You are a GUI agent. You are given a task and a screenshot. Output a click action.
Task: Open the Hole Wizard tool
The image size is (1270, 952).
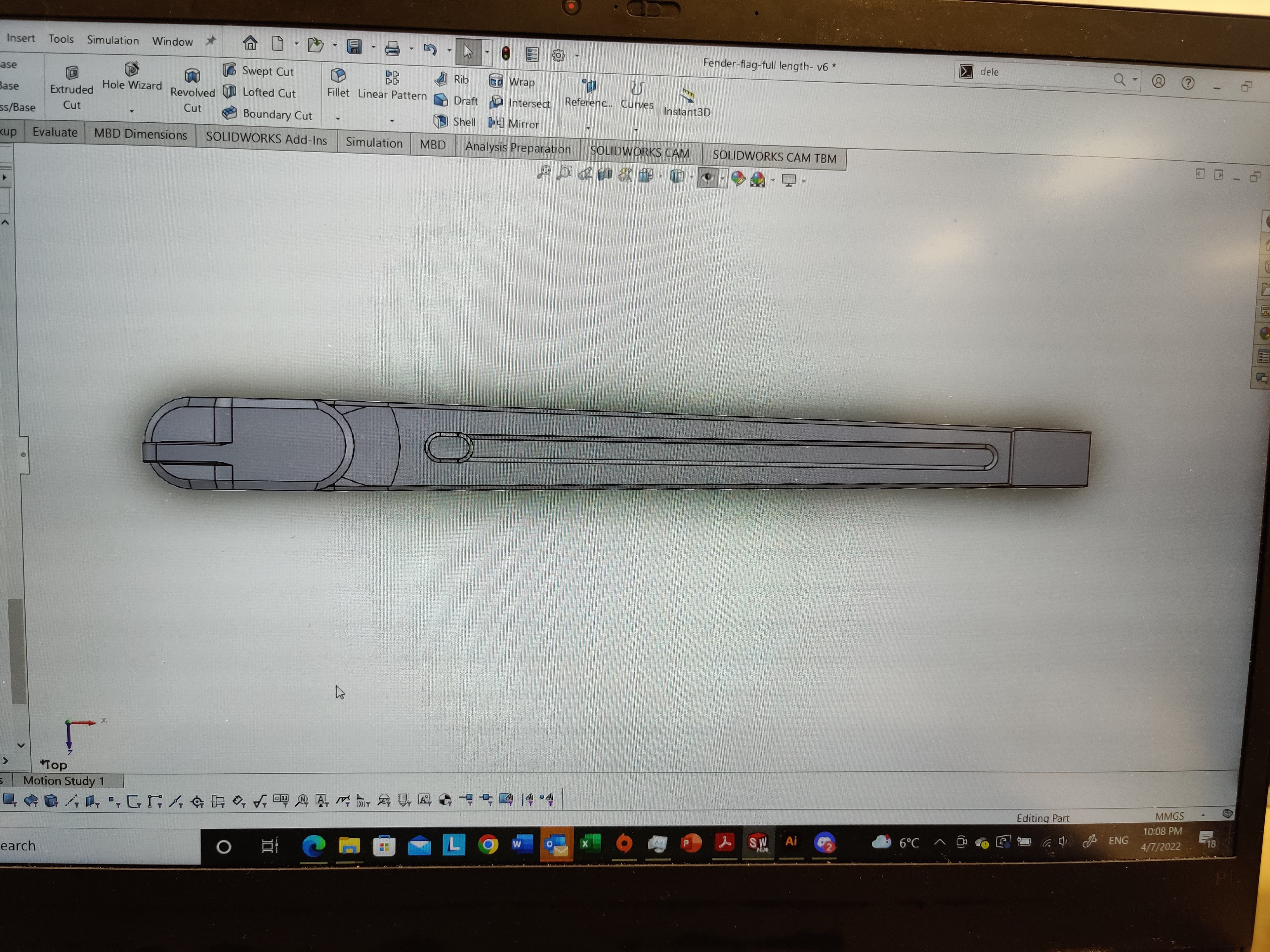pyautogui.click(x=132, y=76)
